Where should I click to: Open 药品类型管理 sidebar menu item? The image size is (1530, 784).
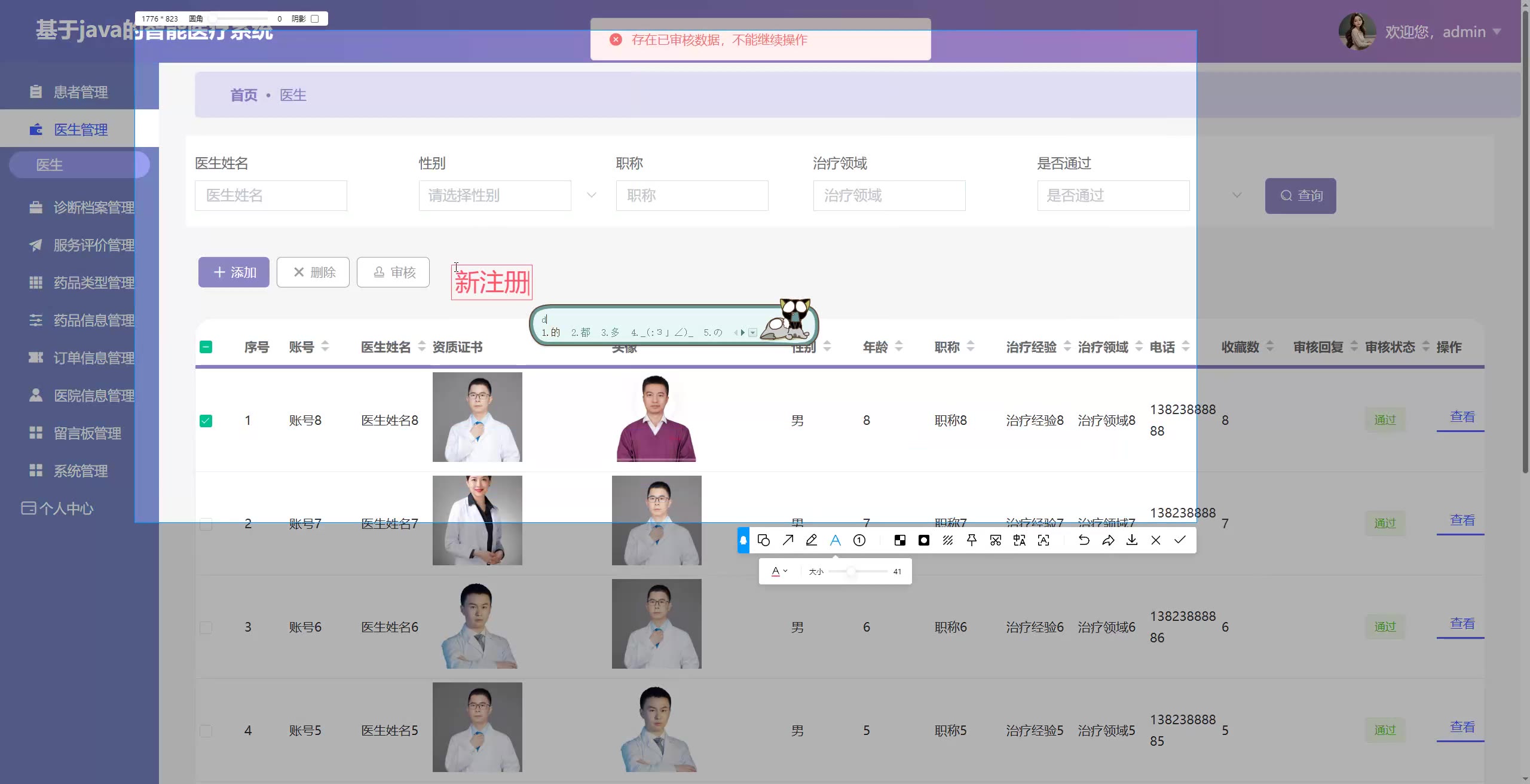[93, 283]
